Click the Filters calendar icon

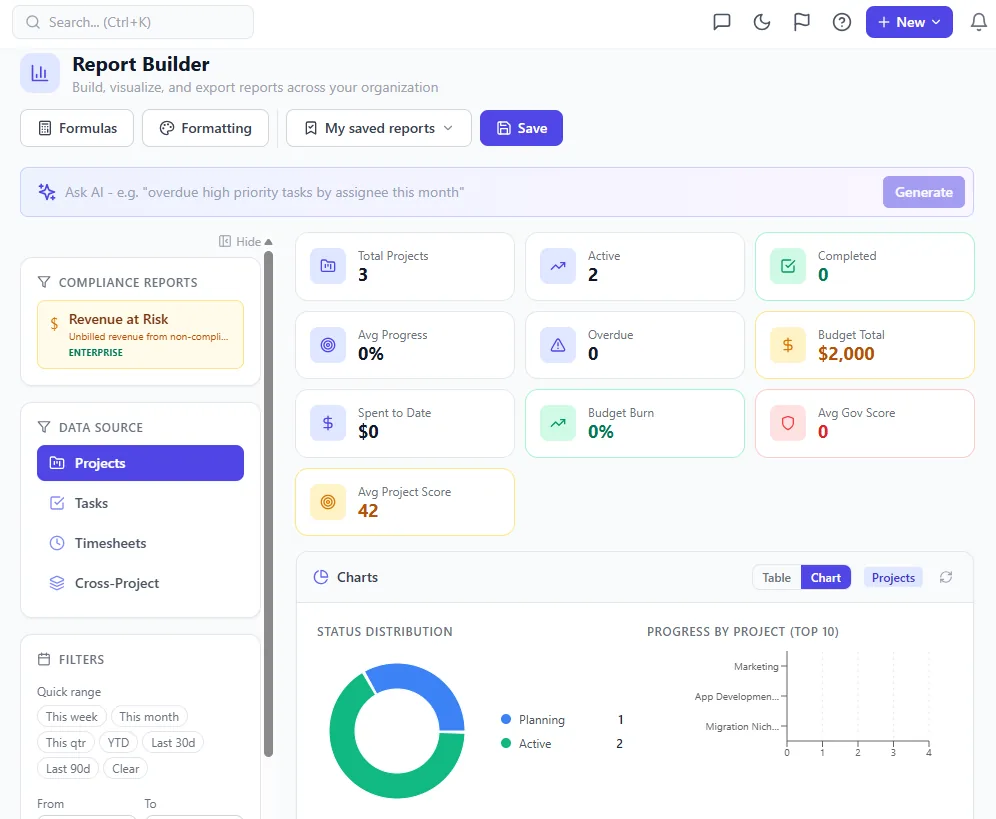44,660
